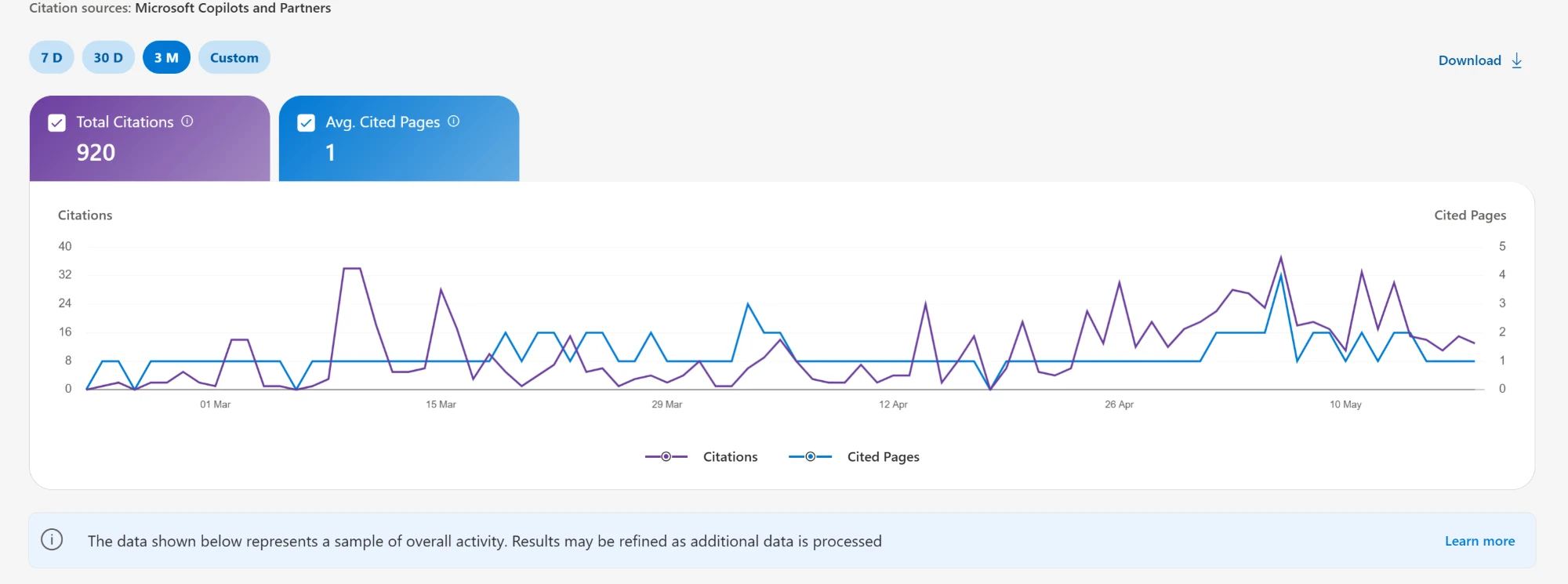Select the 30 D time range
The width and height of the screenshot is (1568, 584).
[108, 57]
